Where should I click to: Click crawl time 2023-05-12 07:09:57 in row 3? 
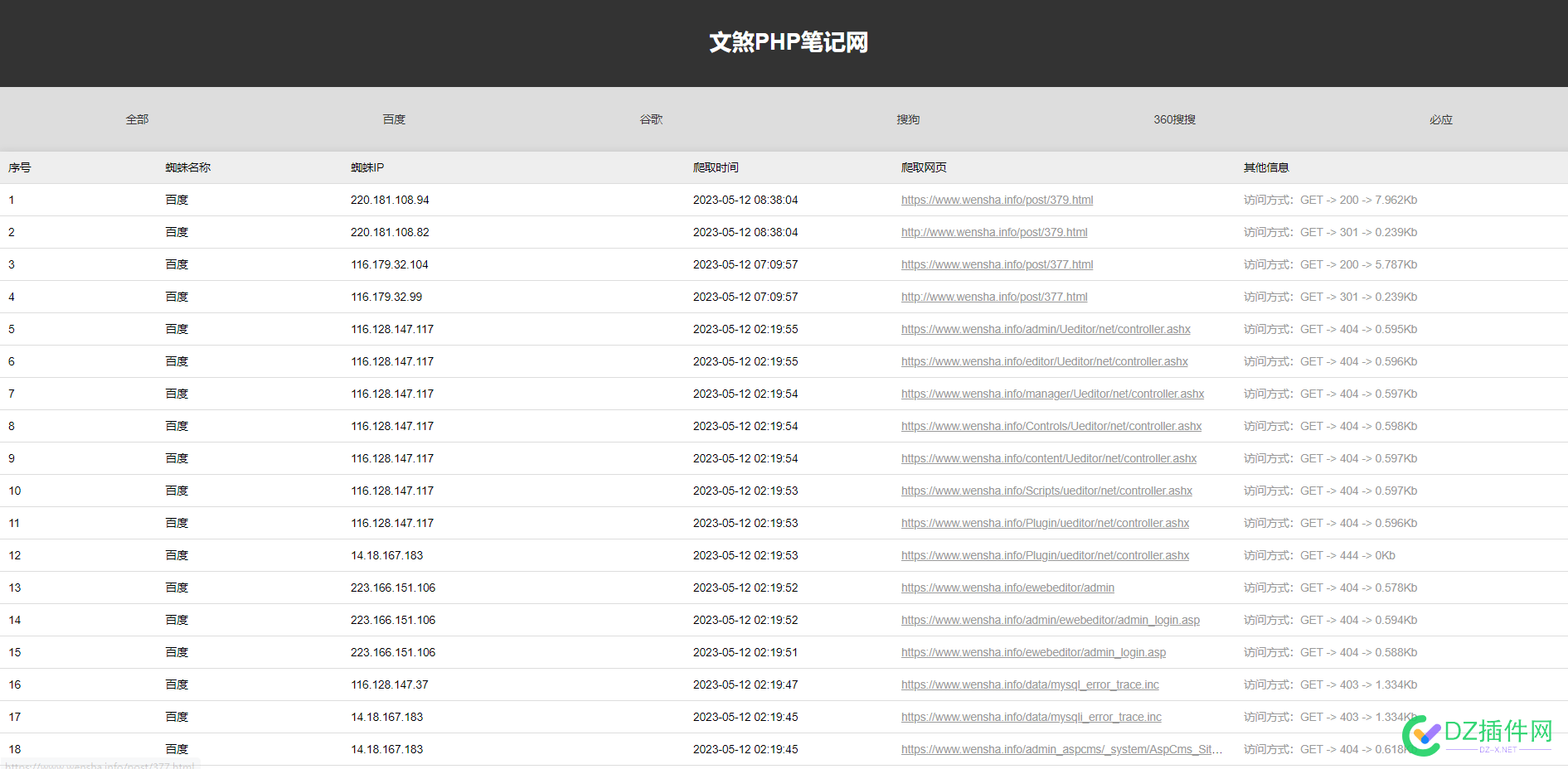tap(745, 264)
